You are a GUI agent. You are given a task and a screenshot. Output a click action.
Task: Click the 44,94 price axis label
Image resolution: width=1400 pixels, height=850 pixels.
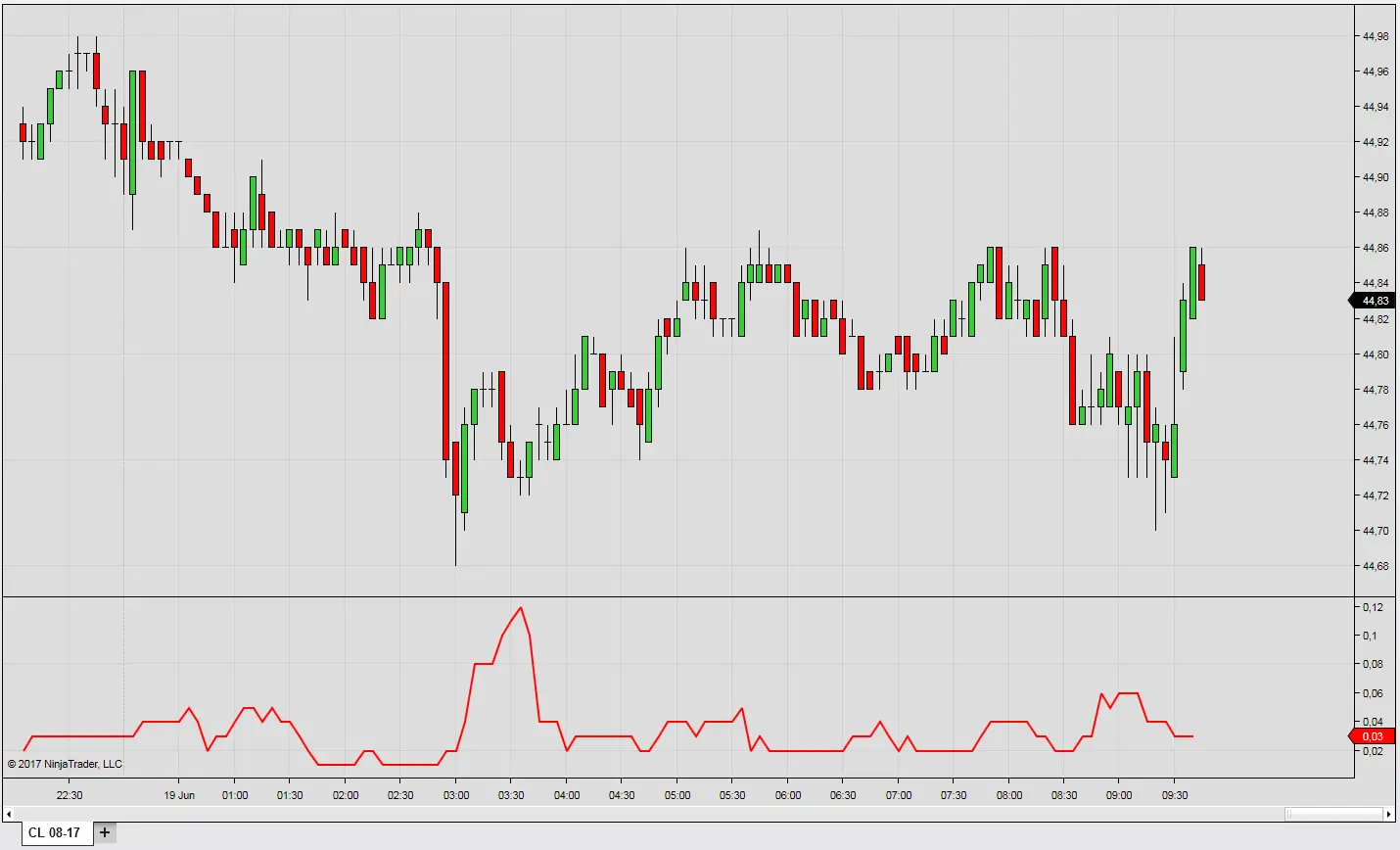[1376, 107]
